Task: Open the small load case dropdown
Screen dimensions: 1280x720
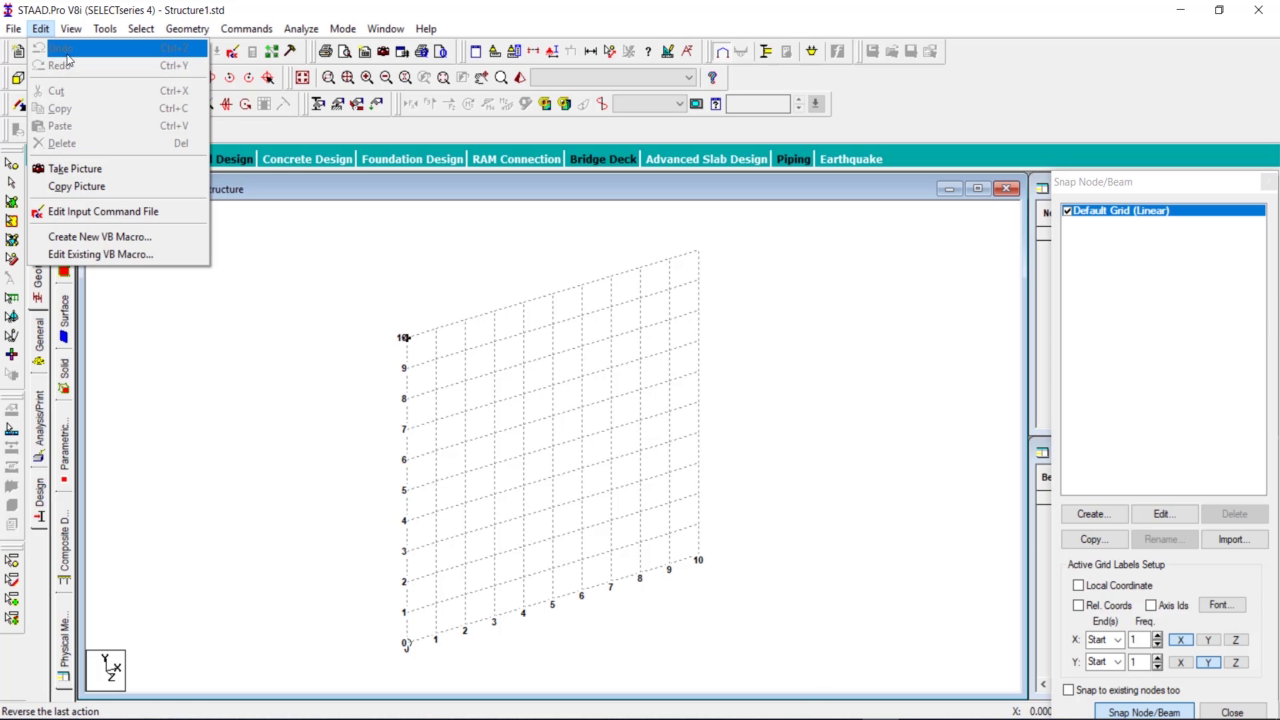Action: point(649,104)
